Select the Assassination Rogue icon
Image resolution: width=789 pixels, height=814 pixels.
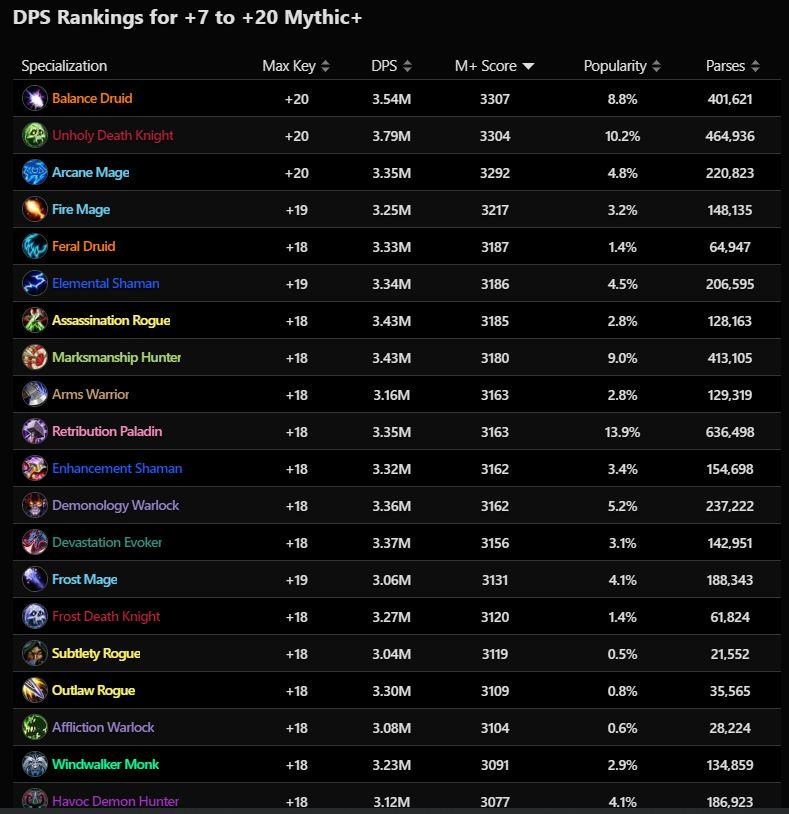(34, 320)
